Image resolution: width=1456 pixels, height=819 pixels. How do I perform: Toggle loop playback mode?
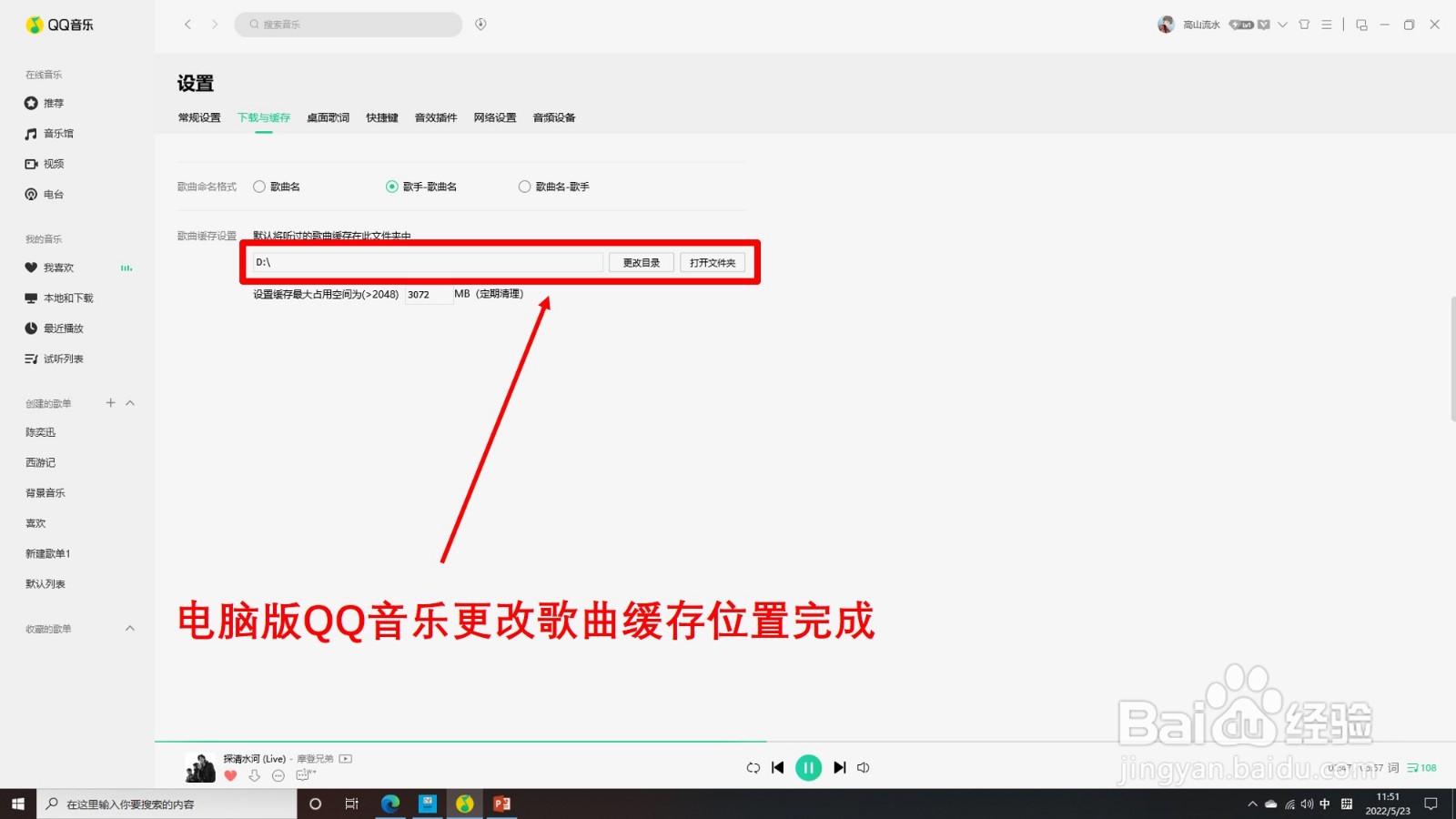click(753, 768)
